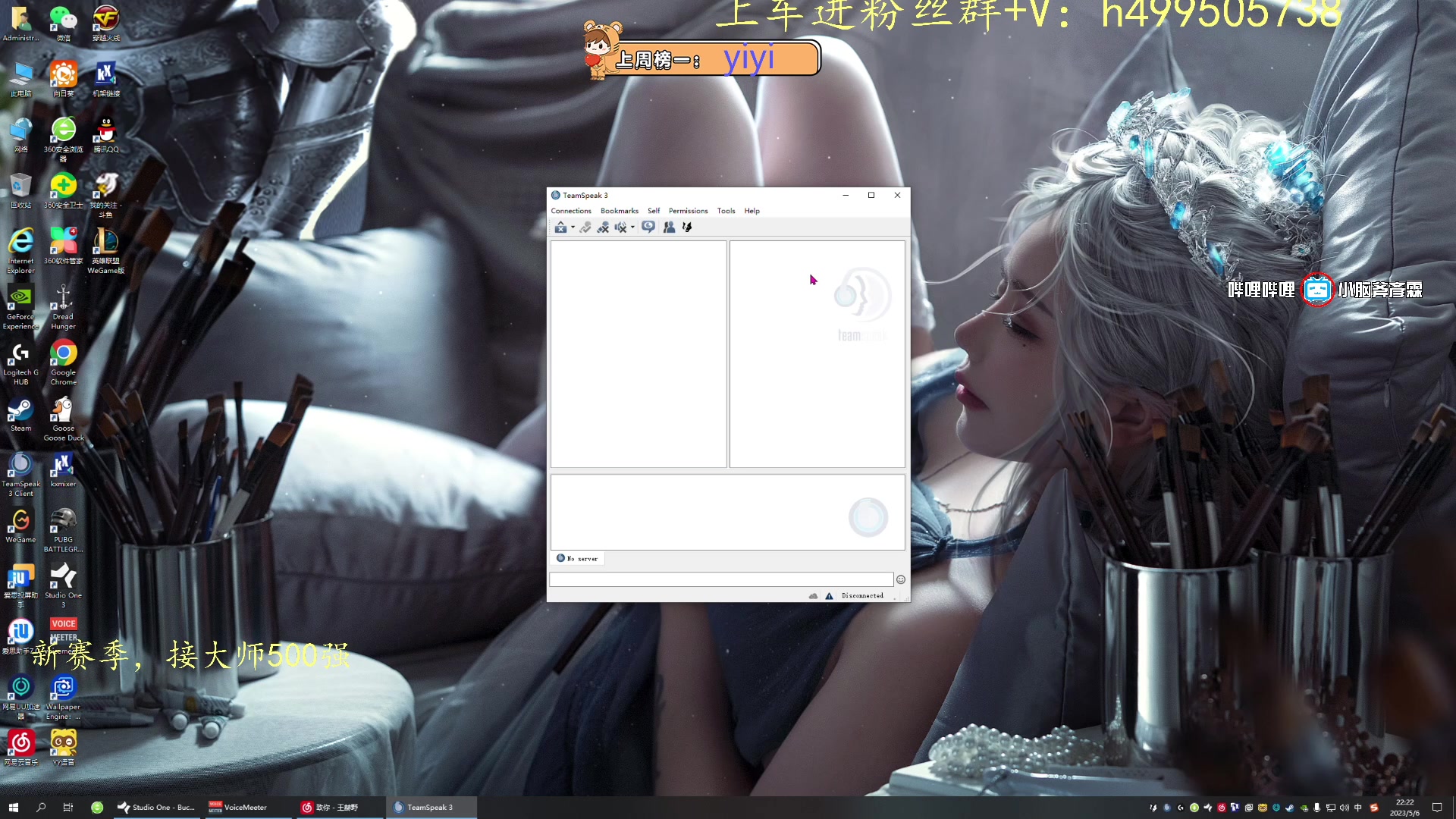Toggle the mute speakers toolbar icon
The height and width of the screenshot is (819, 1456).
tap(620, 227)
